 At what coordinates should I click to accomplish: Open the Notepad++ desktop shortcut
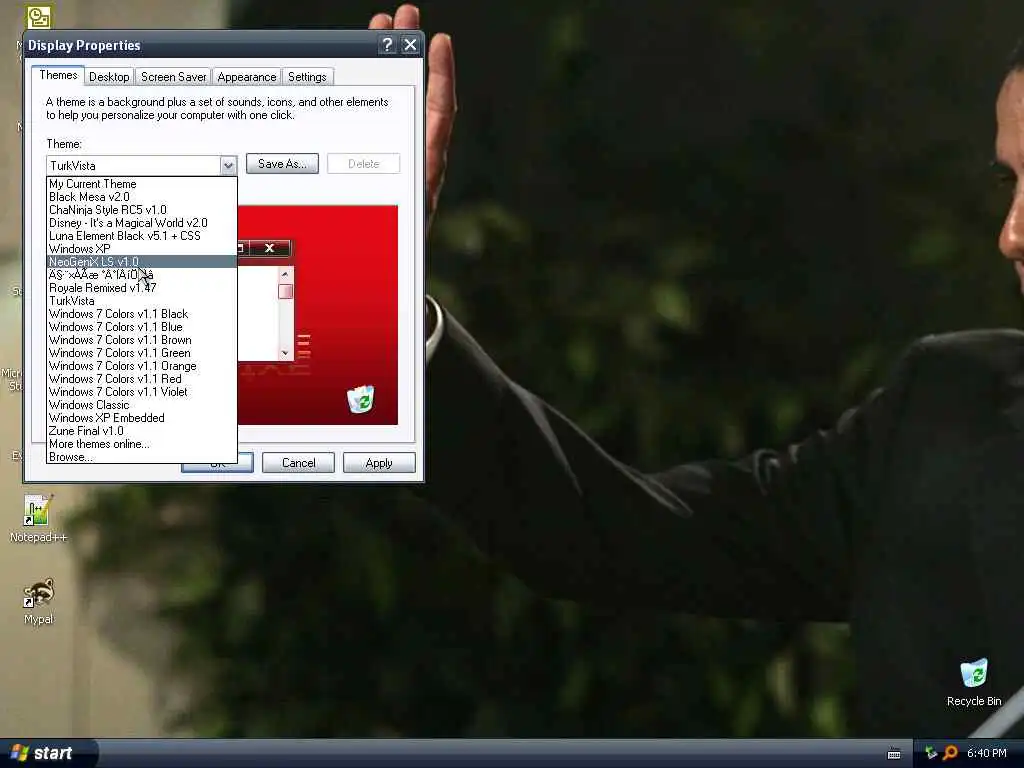point(38,518)
